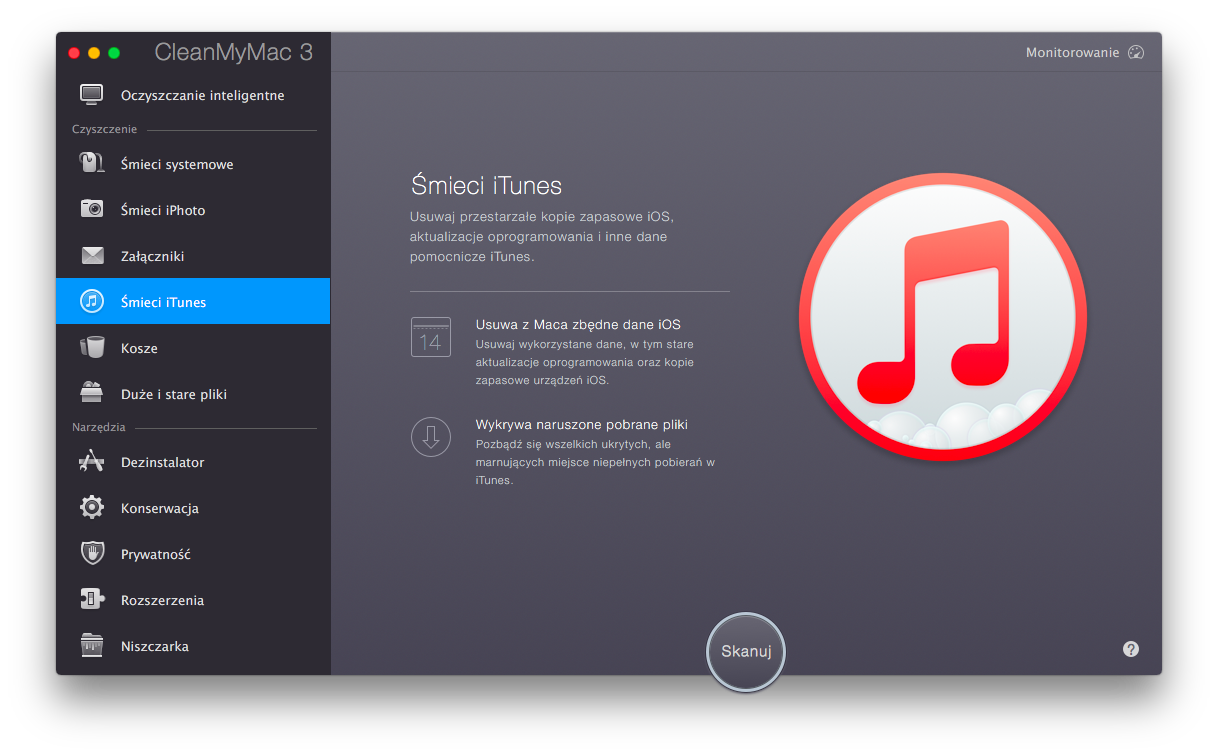
Task: Start scanning with the Skanuj button
Action: [x=746, y=651]
